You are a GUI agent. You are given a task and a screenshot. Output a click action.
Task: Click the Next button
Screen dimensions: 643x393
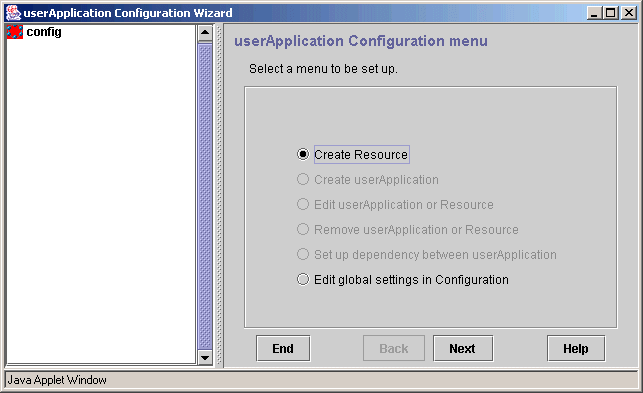point(463,349)
